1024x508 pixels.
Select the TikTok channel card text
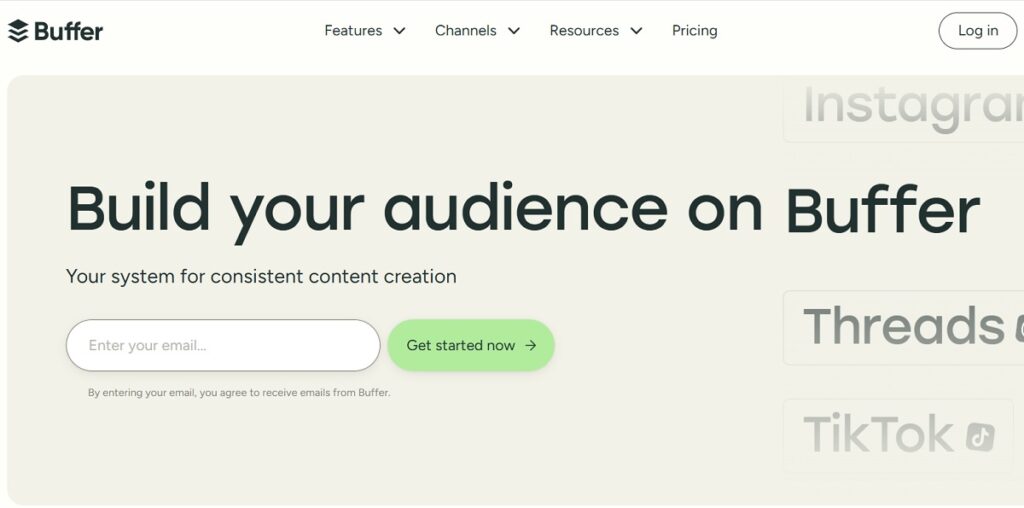(x=878, y=434)
